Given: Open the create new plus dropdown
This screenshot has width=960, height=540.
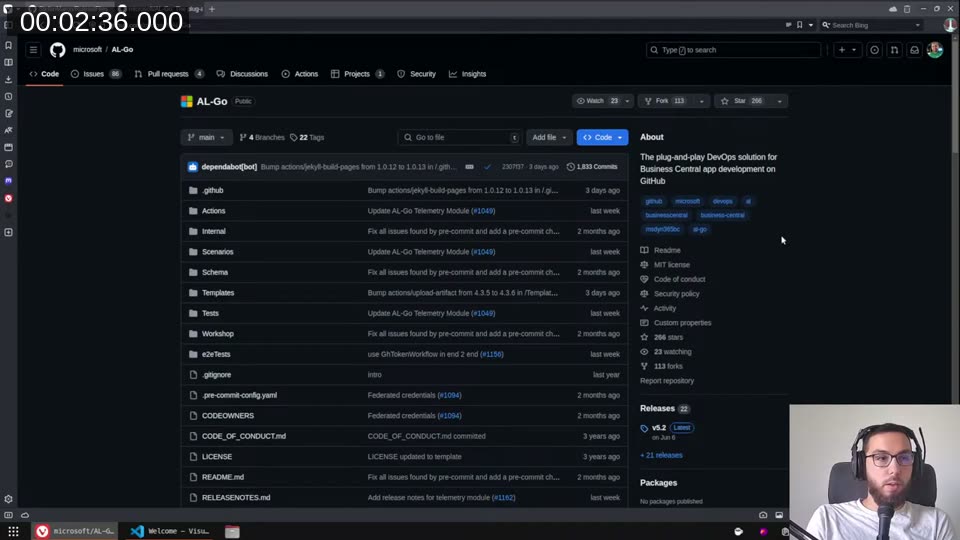Looking at the screenshot, I should [x=847, y=50].
